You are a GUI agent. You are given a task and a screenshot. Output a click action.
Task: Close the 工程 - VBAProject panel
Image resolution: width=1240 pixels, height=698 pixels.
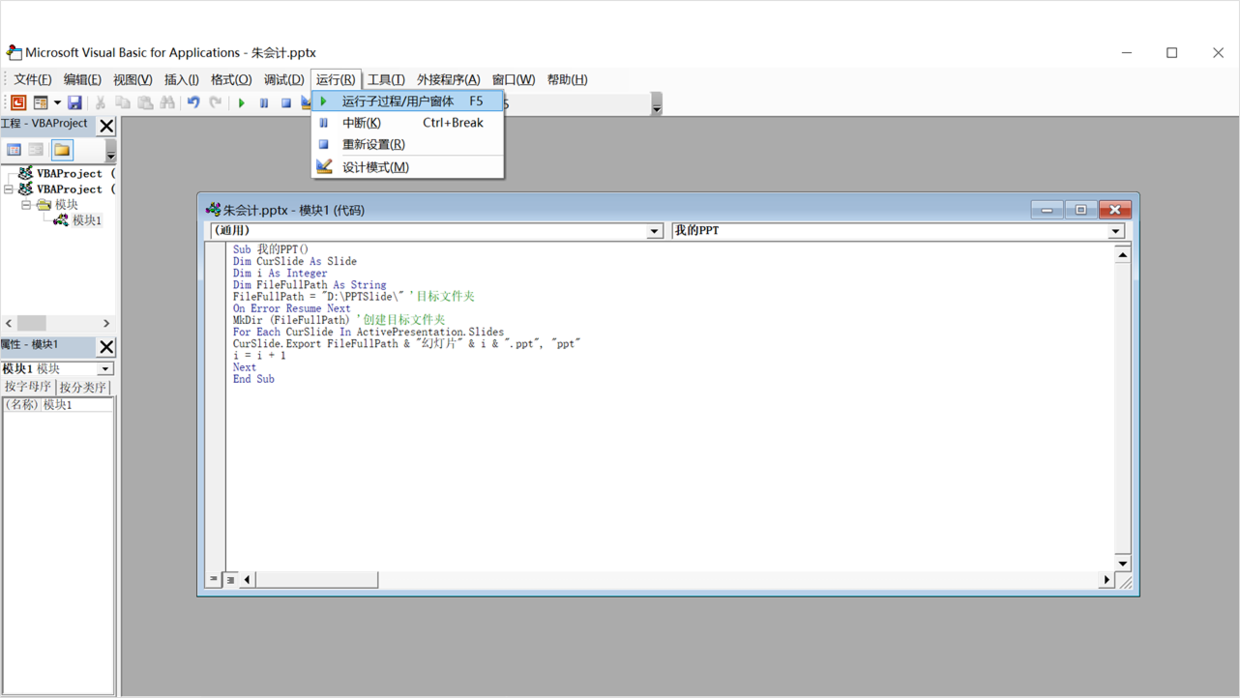(x=106, y=125)
